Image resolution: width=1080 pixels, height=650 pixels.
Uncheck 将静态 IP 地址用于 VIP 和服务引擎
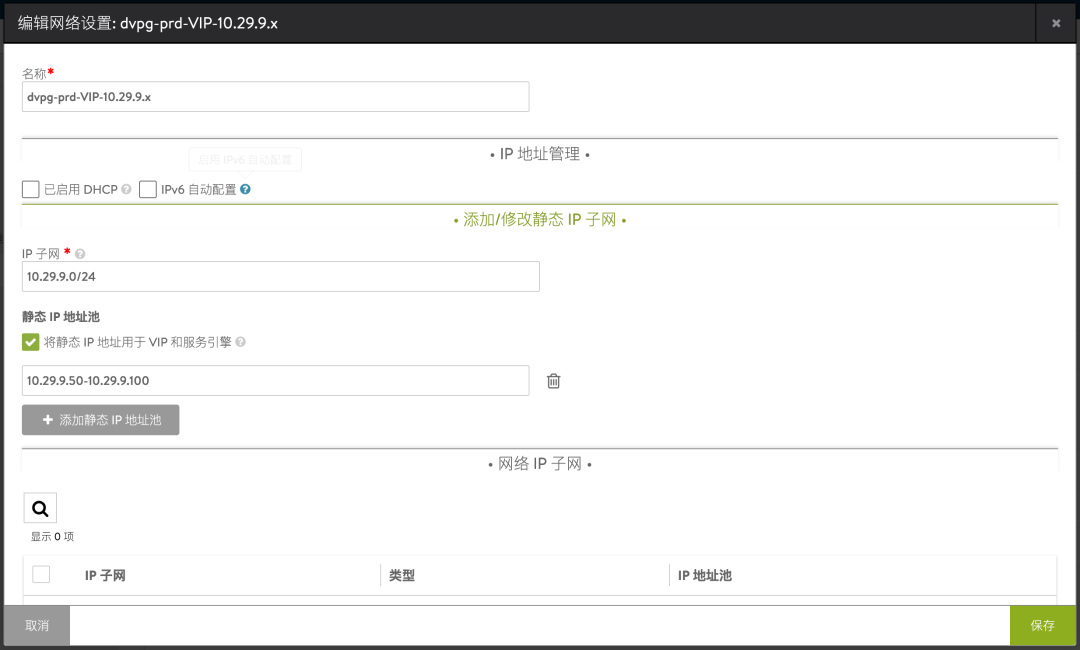[x=31, y=342]
